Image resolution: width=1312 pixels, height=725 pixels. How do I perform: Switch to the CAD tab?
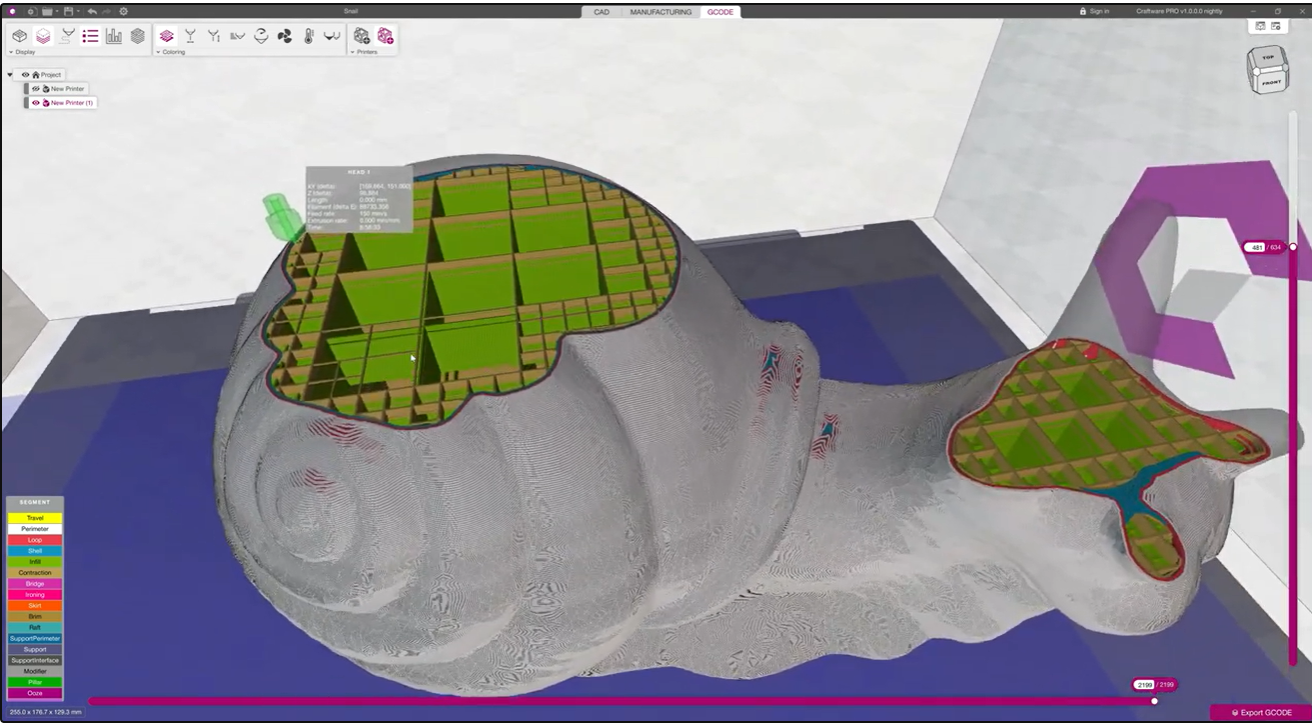[601, 12]
